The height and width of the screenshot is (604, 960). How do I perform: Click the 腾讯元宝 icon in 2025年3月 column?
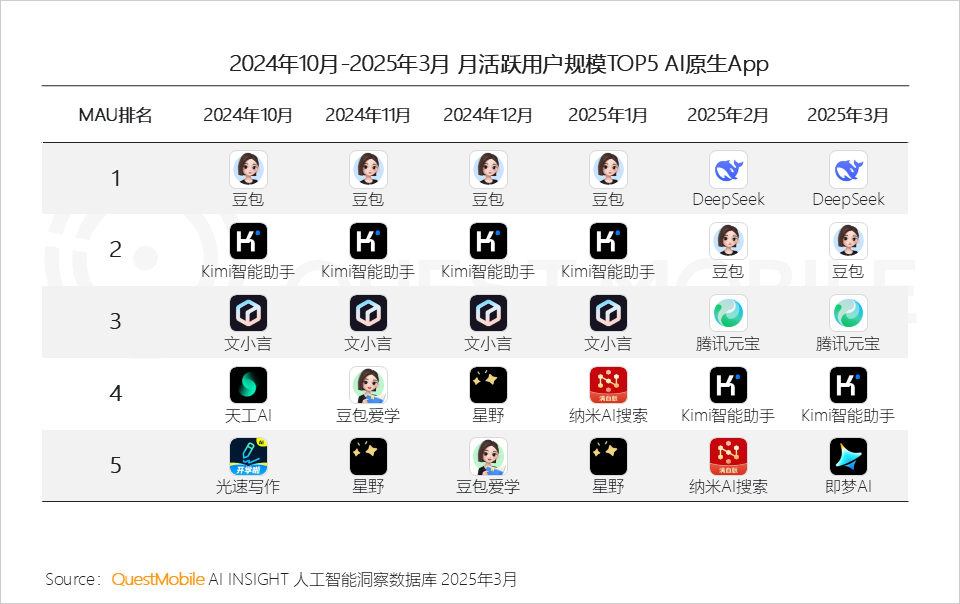pos(848,312)
